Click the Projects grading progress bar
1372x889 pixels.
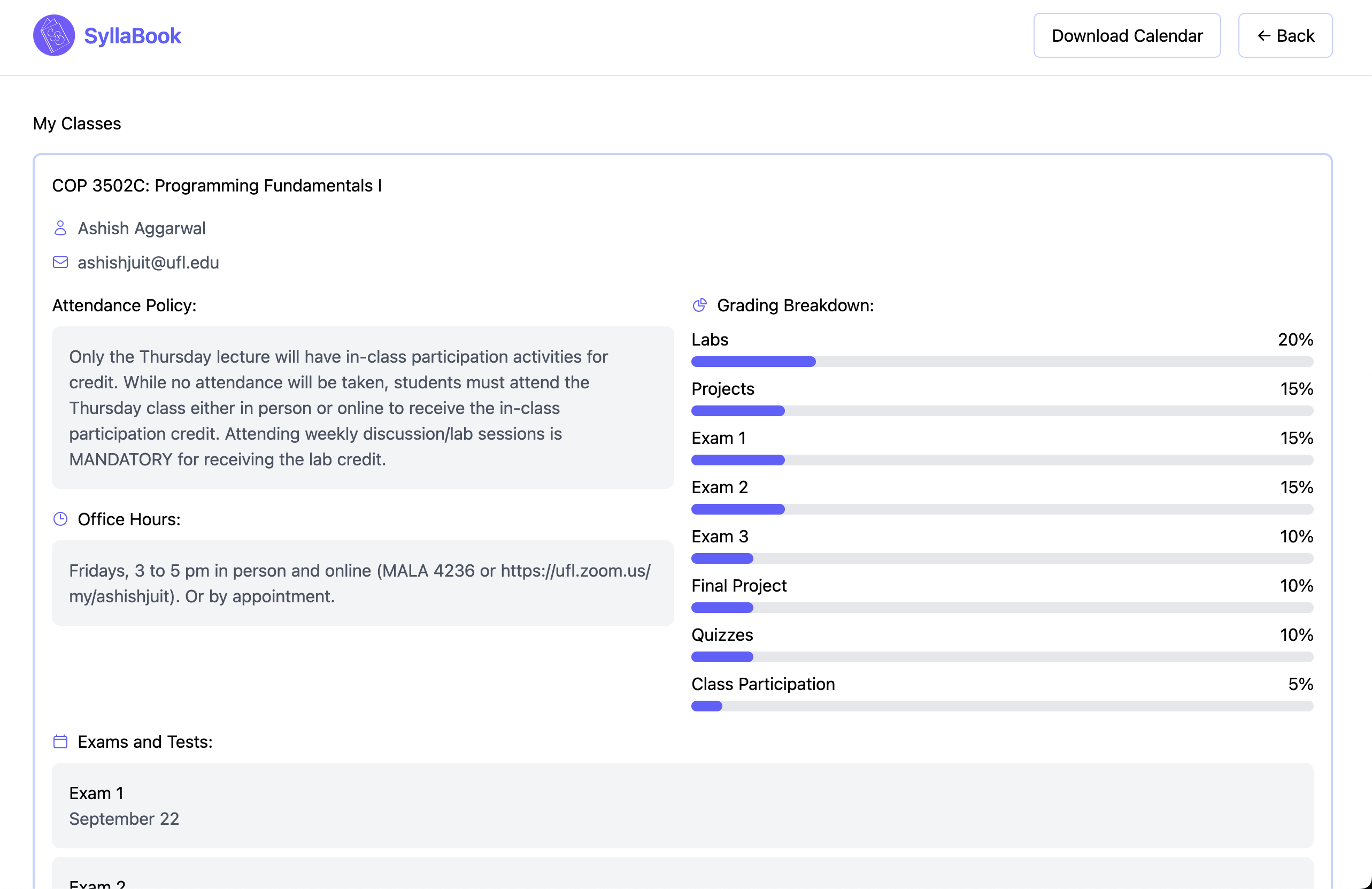pos(1002,410)
